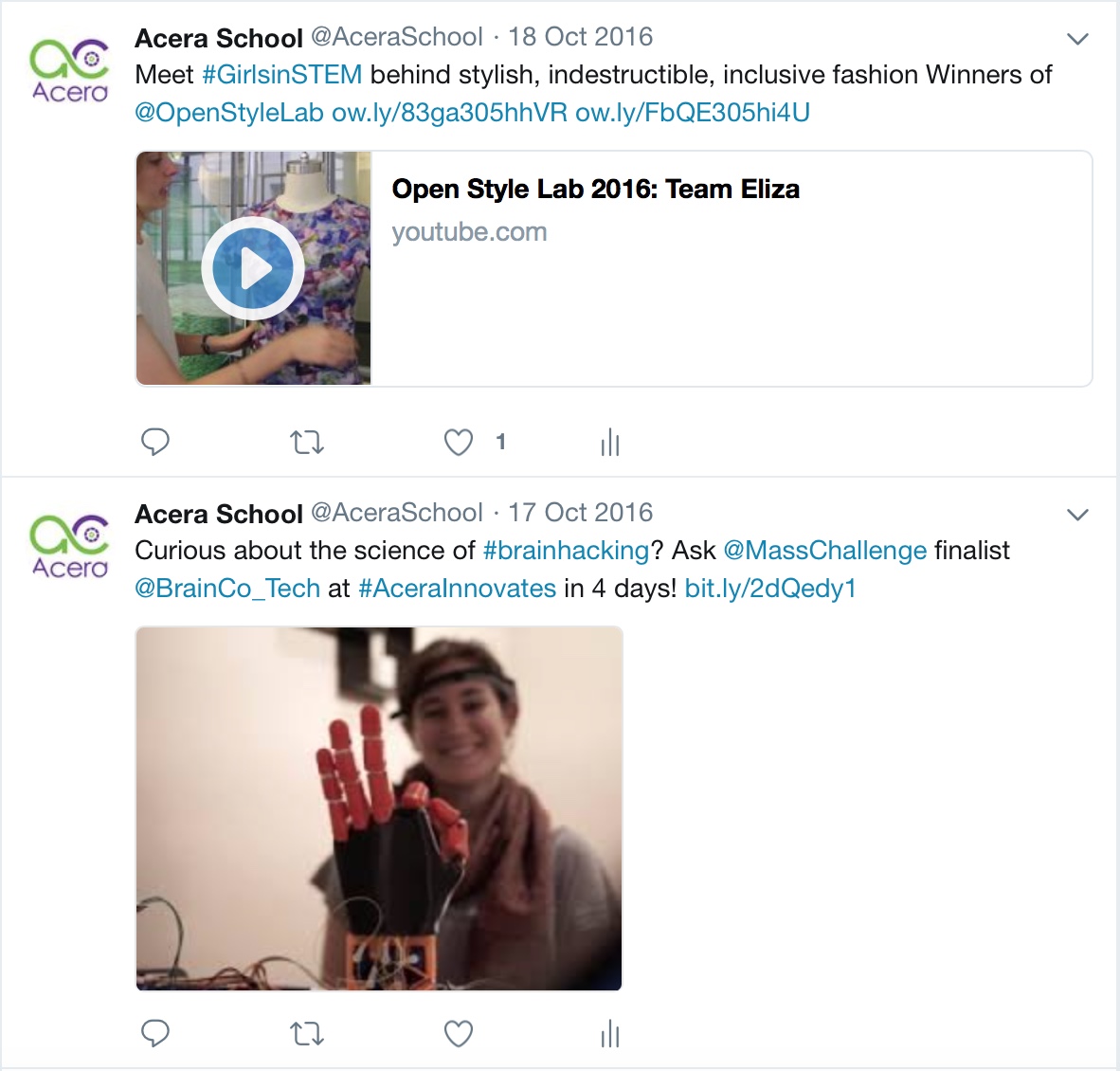Viewport: 1120px width, 1071px height.
Task: Retweet the 17 Oct 2016 tweet
Action: tap(307, 1034)
